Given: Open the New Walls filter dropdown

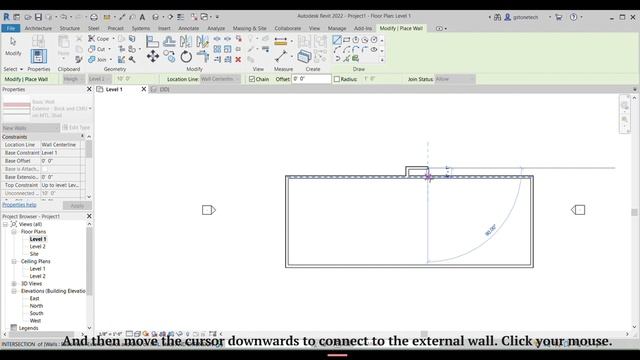Looking at the screenshot, I should [31, 128].
